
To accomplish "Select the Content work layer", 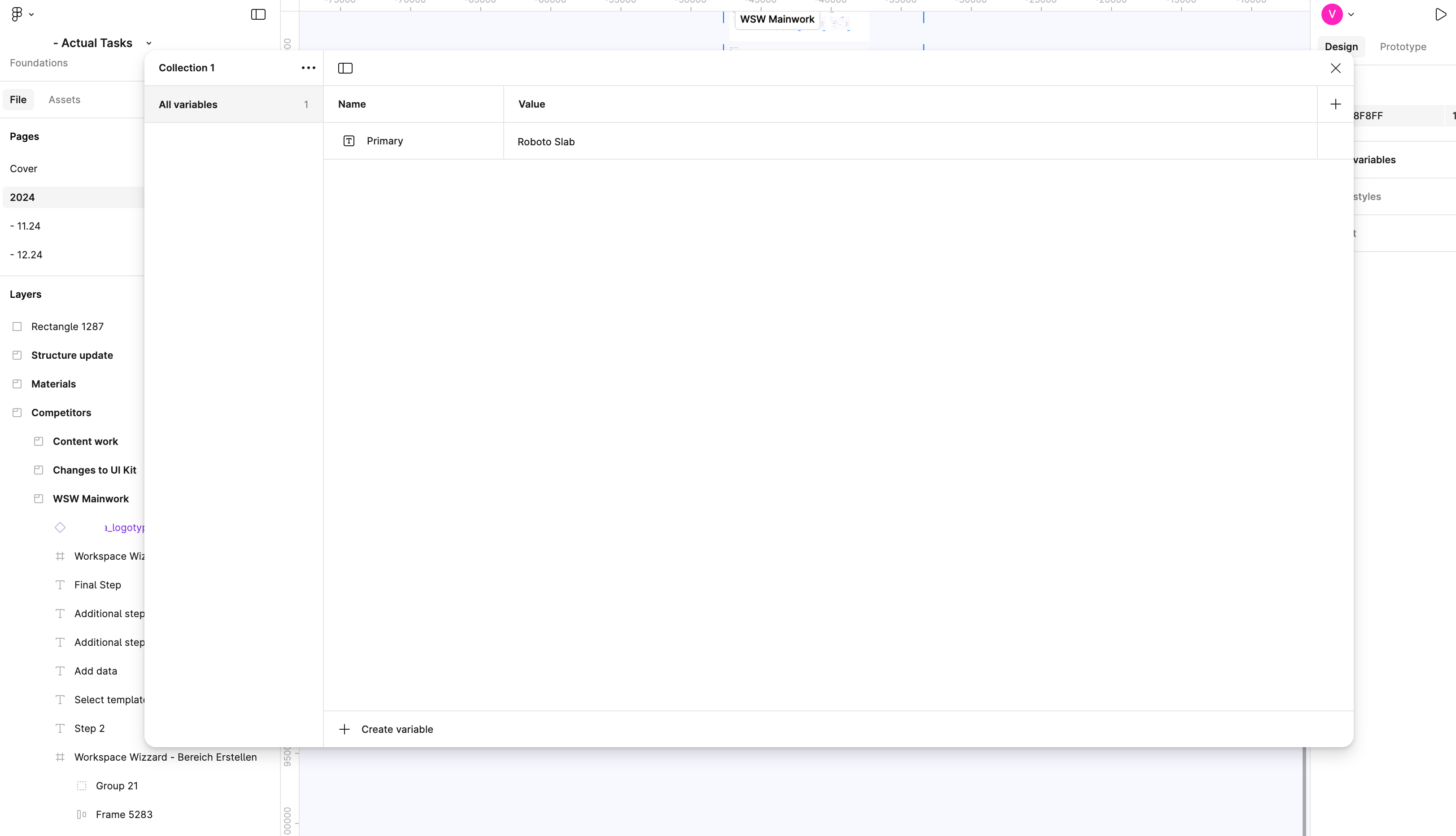I will 86,441.
